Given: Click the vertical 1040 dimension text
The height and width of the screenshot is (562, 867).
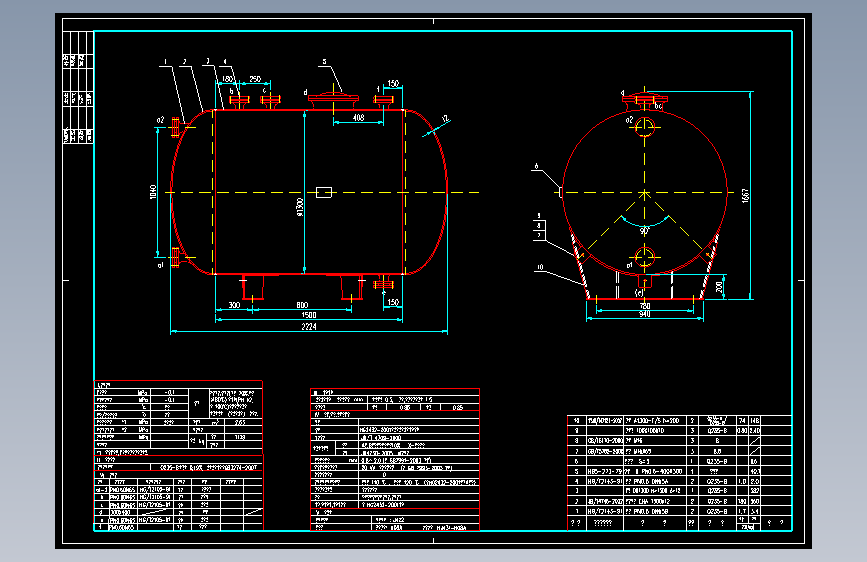Looking at the screenshot, I should 153,192.
